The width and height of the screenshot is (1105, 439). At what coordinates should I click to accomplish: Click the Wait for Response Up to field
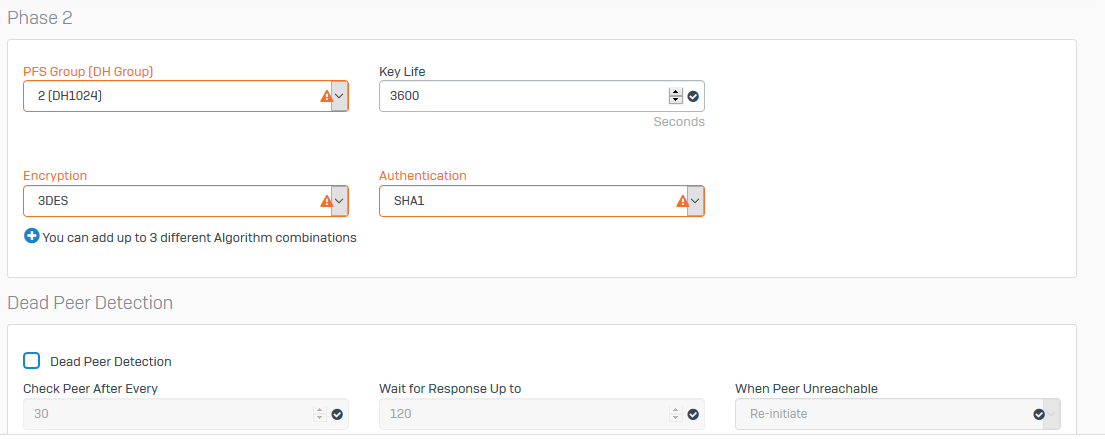tap(541, 414)
